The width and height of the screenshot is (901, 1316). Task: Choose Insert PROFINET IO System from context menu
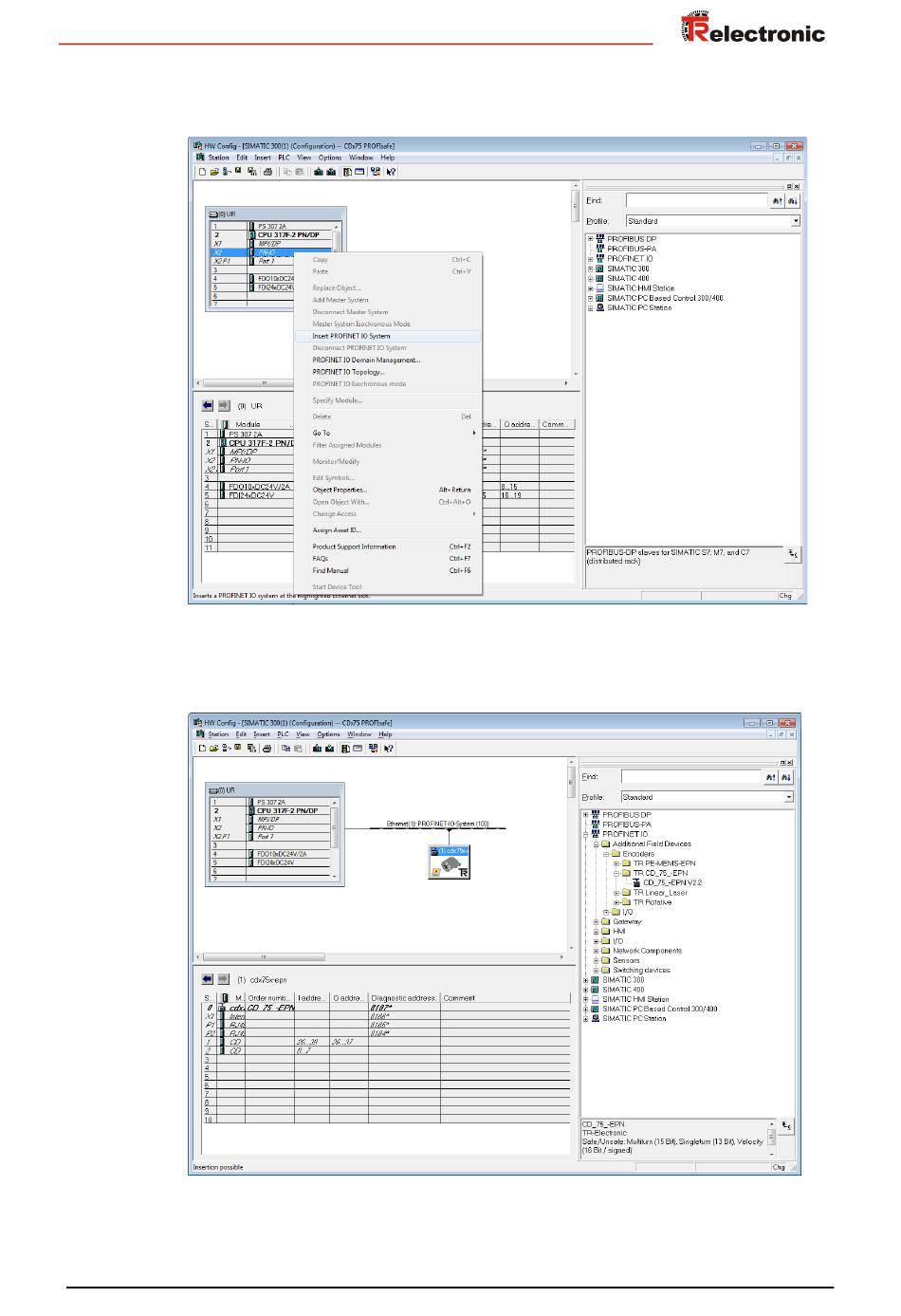pos(388,336)
